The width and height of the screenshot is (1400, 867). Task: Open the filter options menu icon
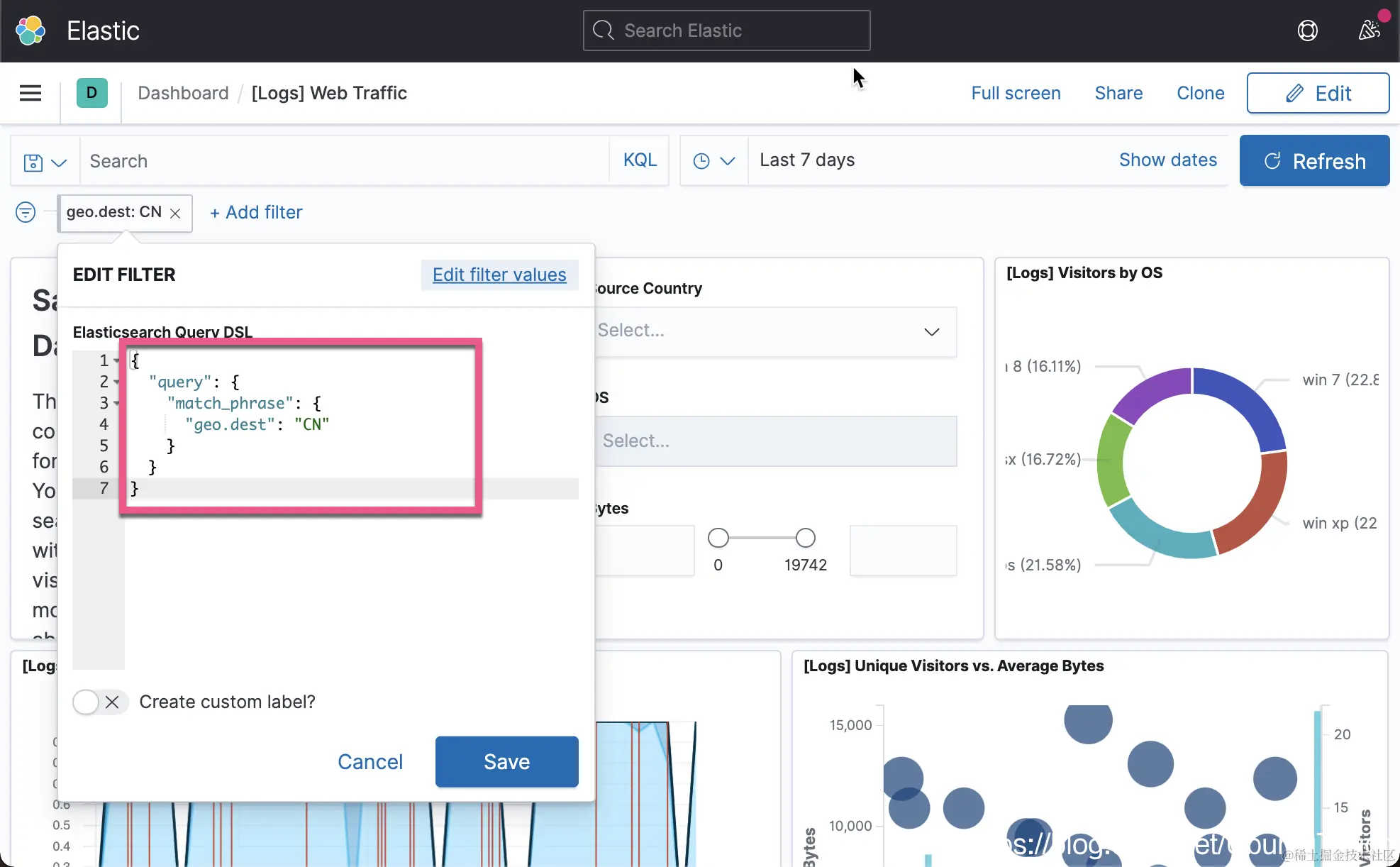(x=26, y=212)
